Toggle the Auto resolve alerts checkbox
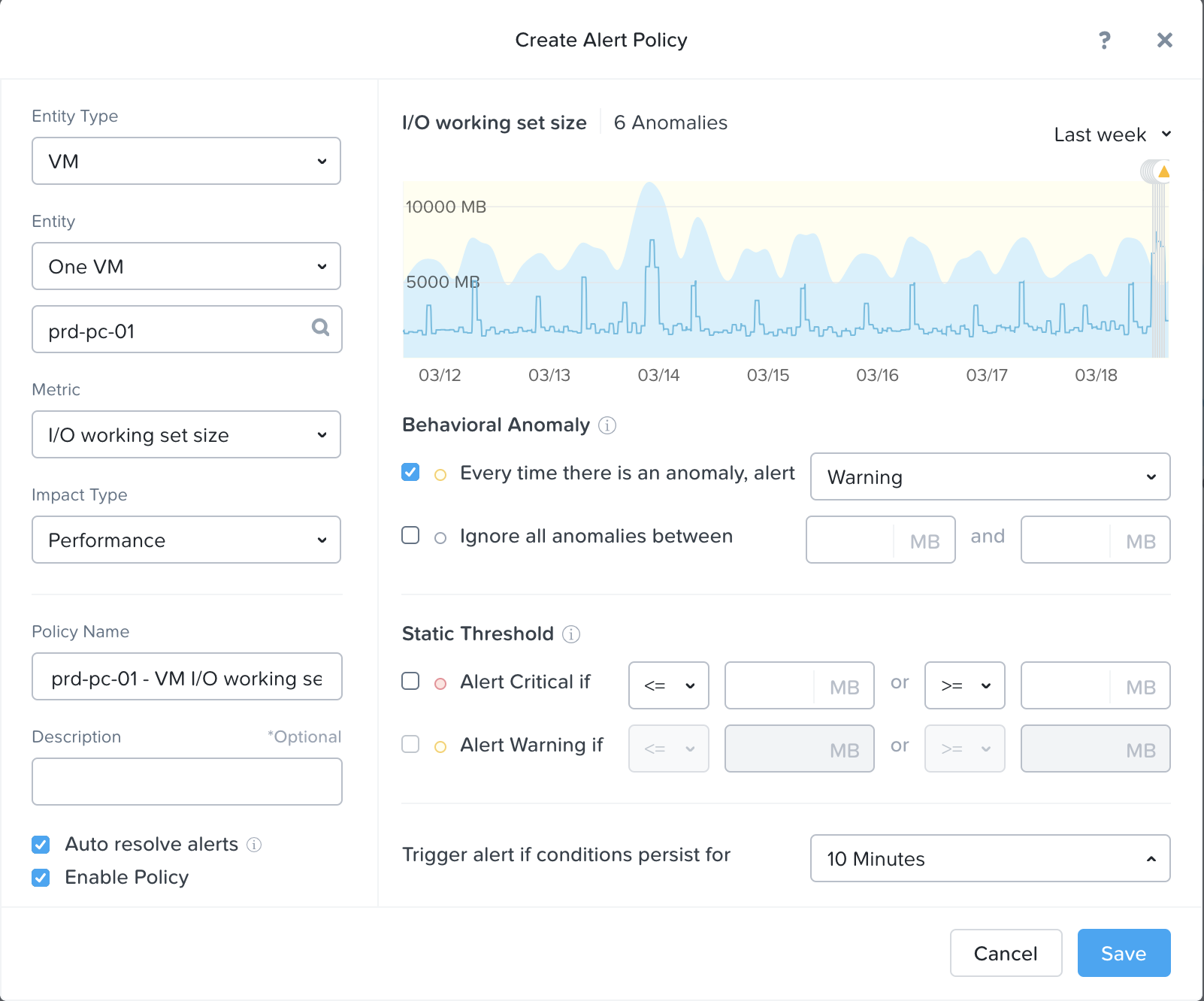The height and width of the screenshot is (1001, 1204). point(41,845)
